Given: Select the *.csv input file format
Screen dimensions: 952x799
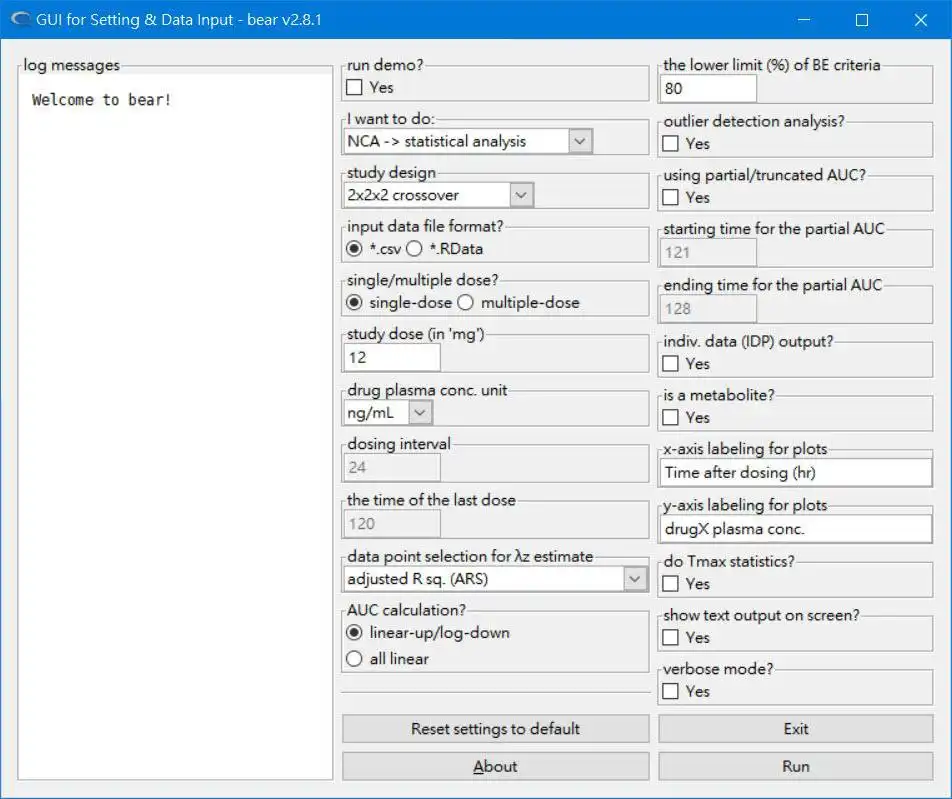Looking at the screenshot, I should [x=354, y=249].
